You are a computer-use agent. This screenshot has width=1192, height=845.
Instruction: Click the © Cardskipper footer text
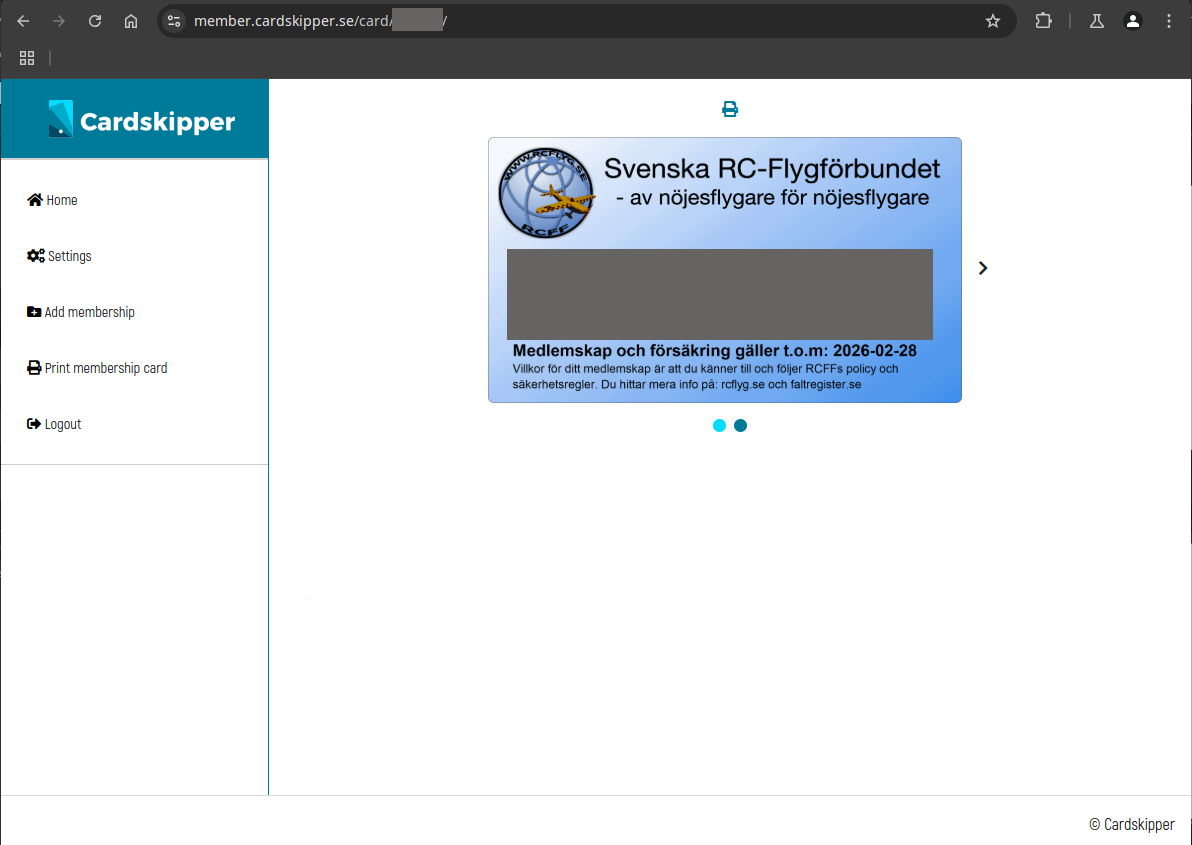tap(1132, 824)
